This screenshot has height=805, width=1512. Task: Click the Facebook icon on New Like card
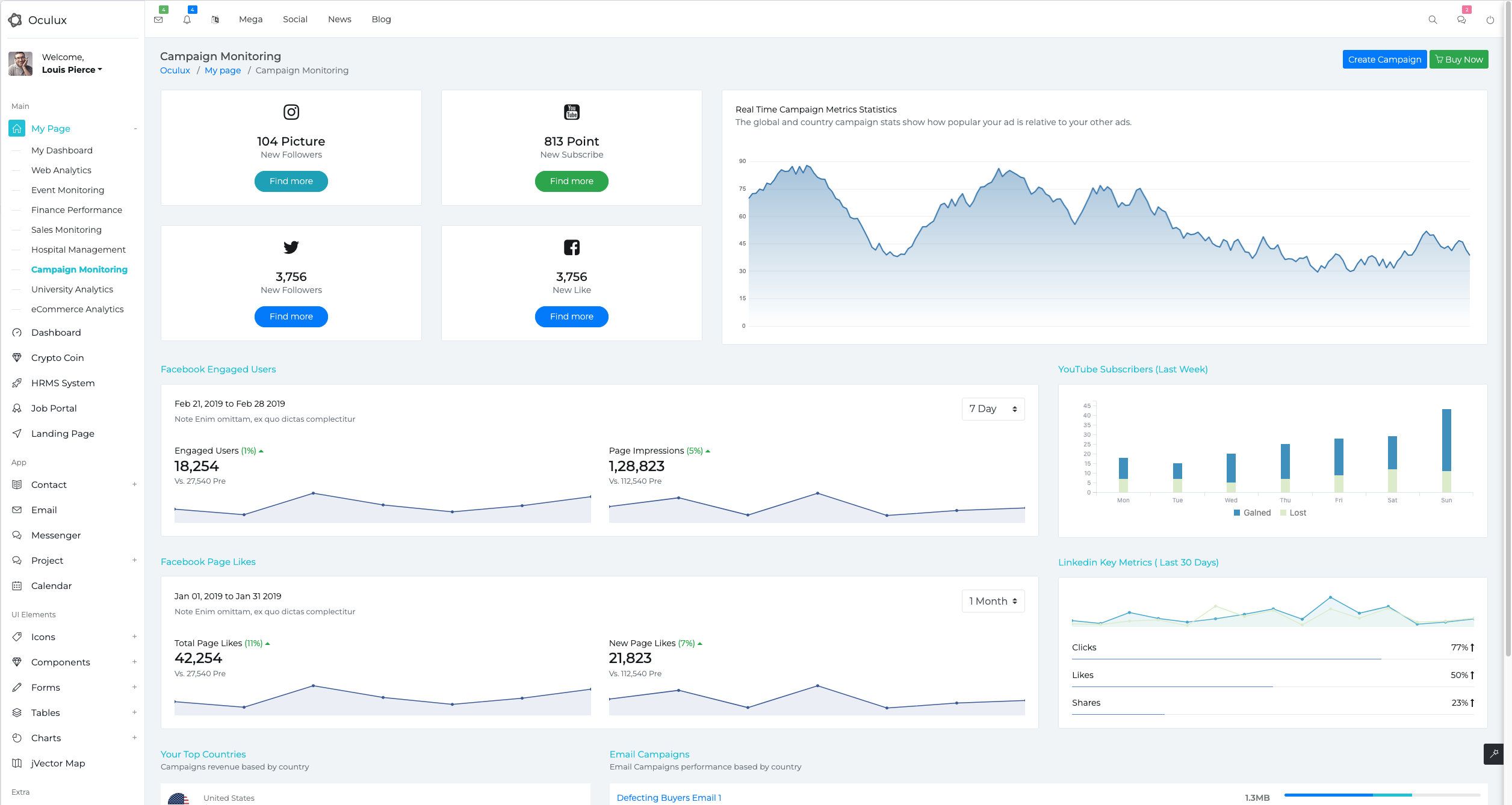(x=572, y=247)
